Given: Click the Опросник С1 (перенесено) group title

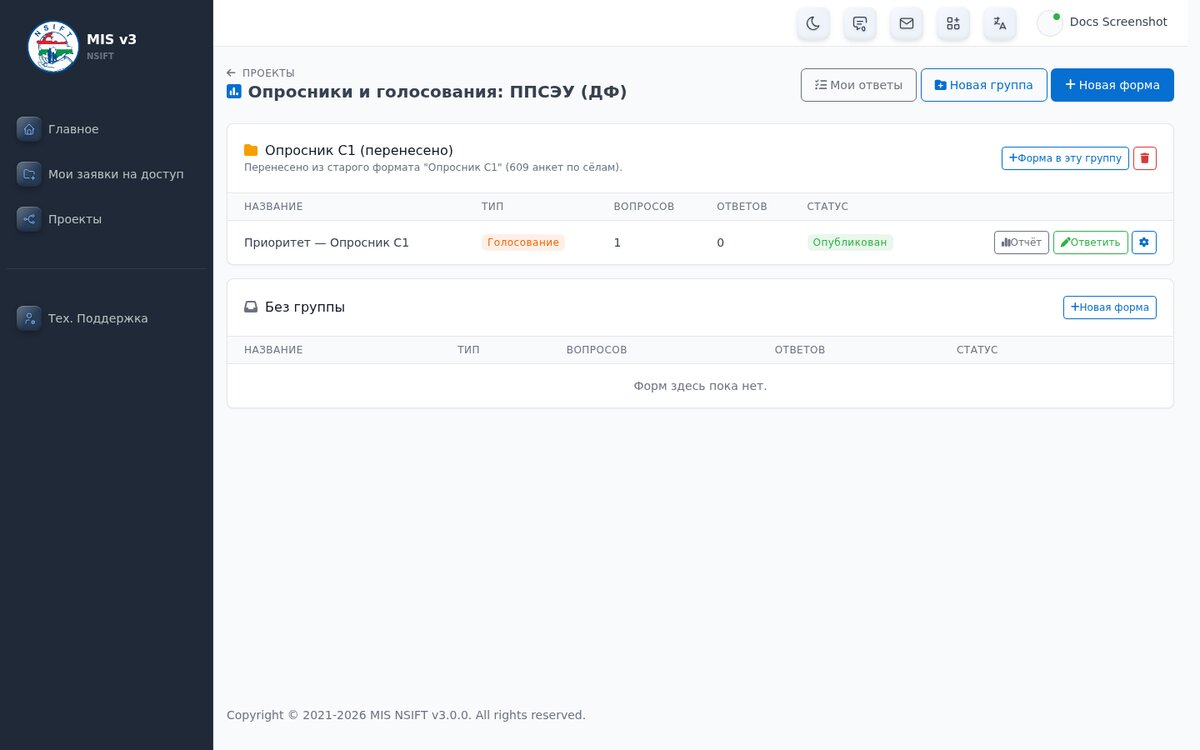Looking at the screenshot, I should click(x=359, y=150).
